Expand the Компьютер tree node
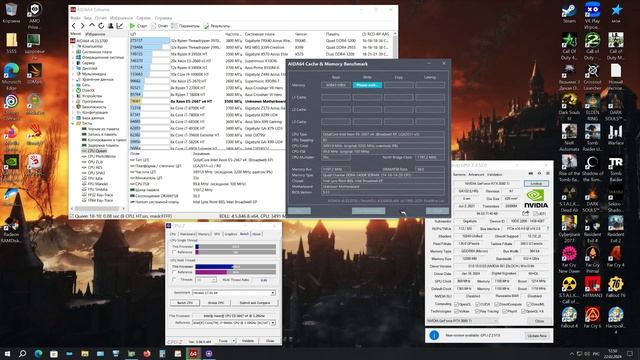 click(x=74, y=47)
